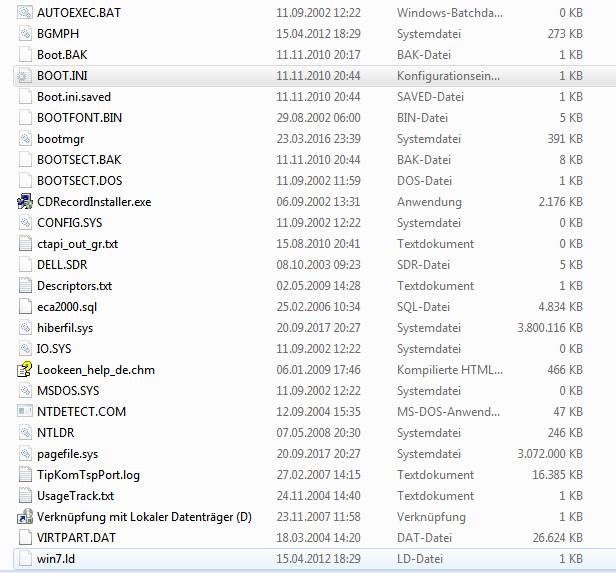
Task: Select the file named bootmgr
Action: [x=58, y=139]
